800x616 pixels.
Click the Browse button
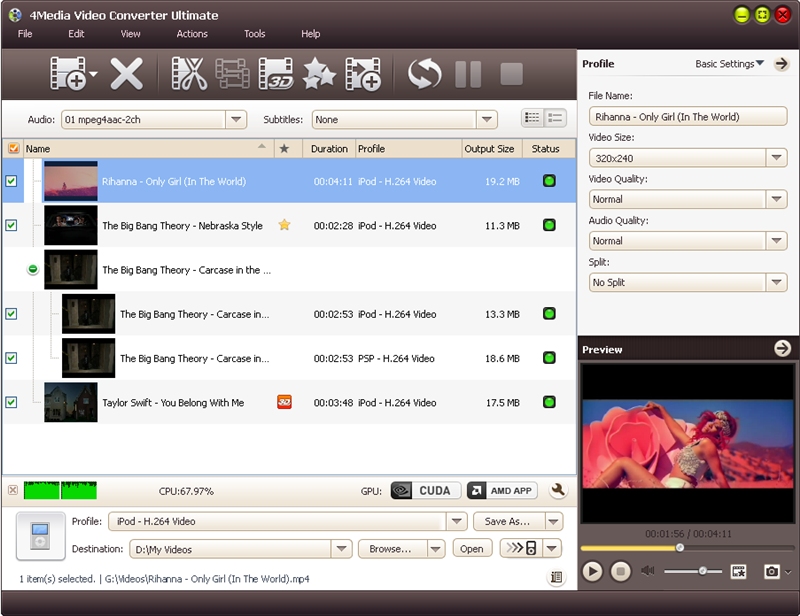tap(390, 549)
